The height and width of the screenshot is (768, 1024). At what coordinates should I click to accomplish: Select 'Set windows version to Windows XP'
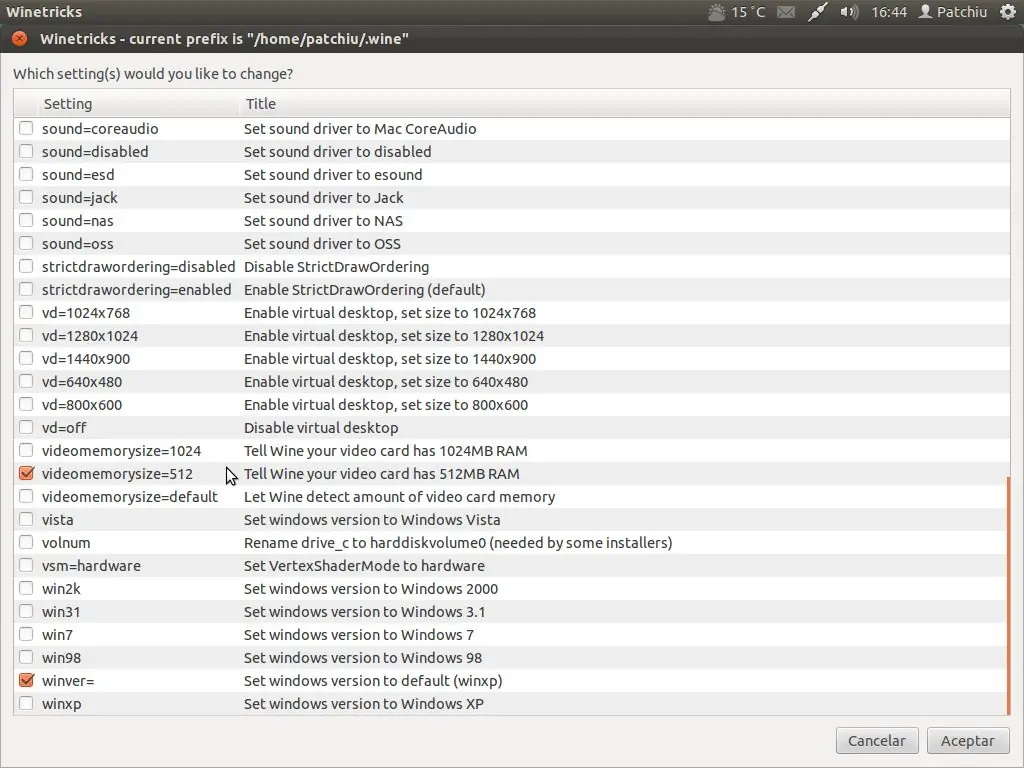click(x=364, y=704)
